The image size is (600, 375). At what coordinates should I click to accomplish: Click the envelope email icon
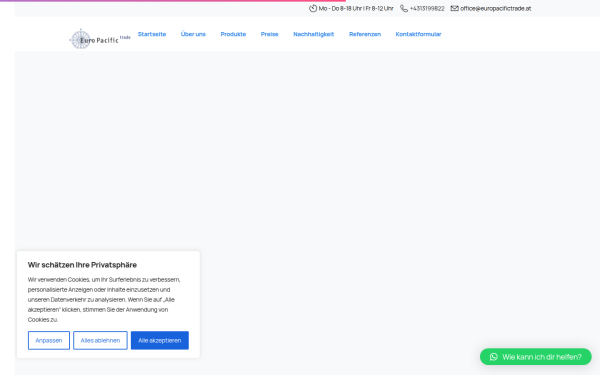pyautogui.click(x=454, y=8)
